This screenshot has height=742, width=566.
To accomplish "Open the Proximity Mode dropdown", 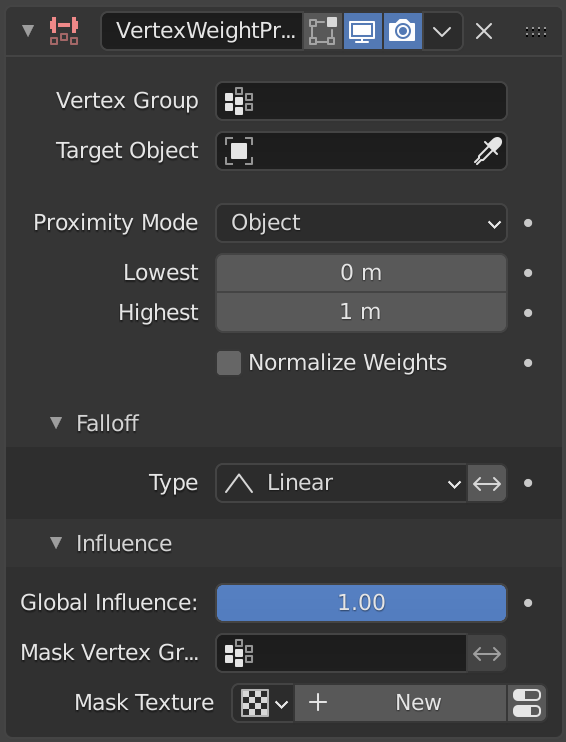I will (x=362, y=223).
